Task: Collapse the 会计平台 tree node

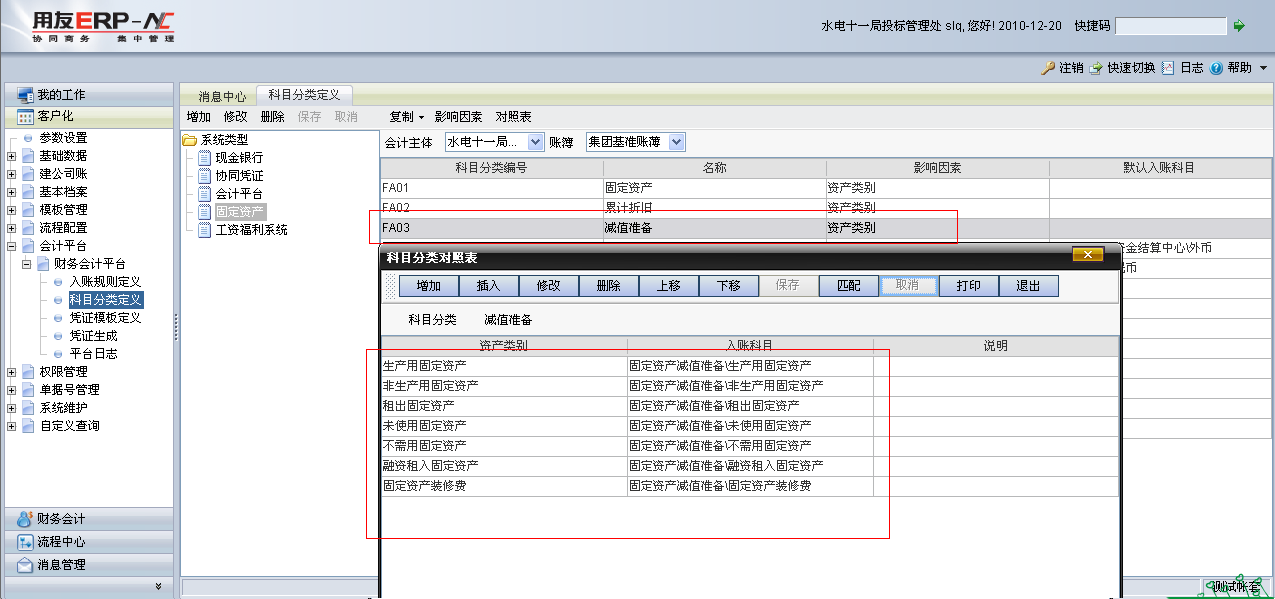Action: [11, 246]
